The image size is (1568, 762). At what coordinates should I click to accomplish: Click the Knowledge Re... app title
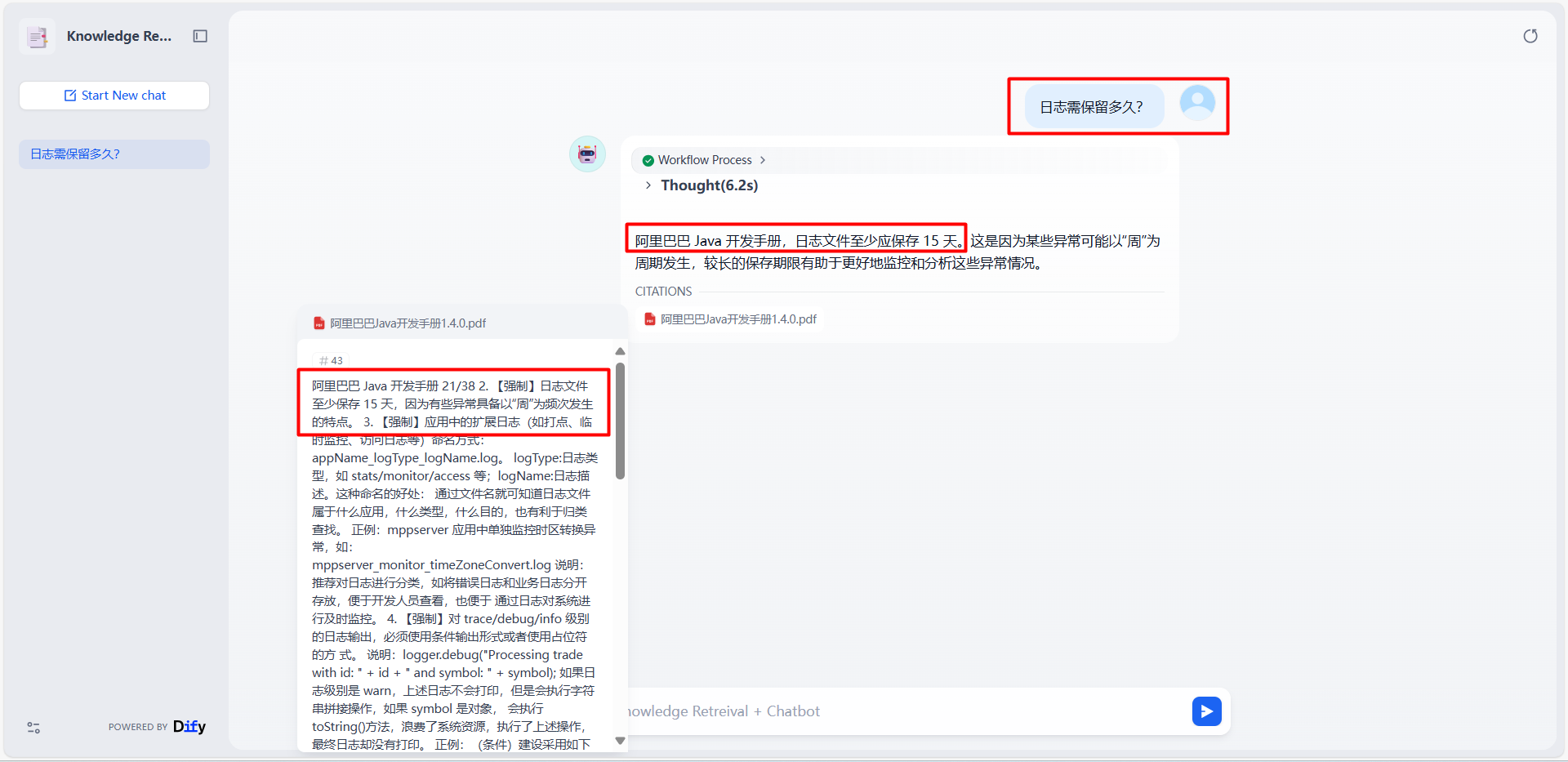tap(119, 36)
